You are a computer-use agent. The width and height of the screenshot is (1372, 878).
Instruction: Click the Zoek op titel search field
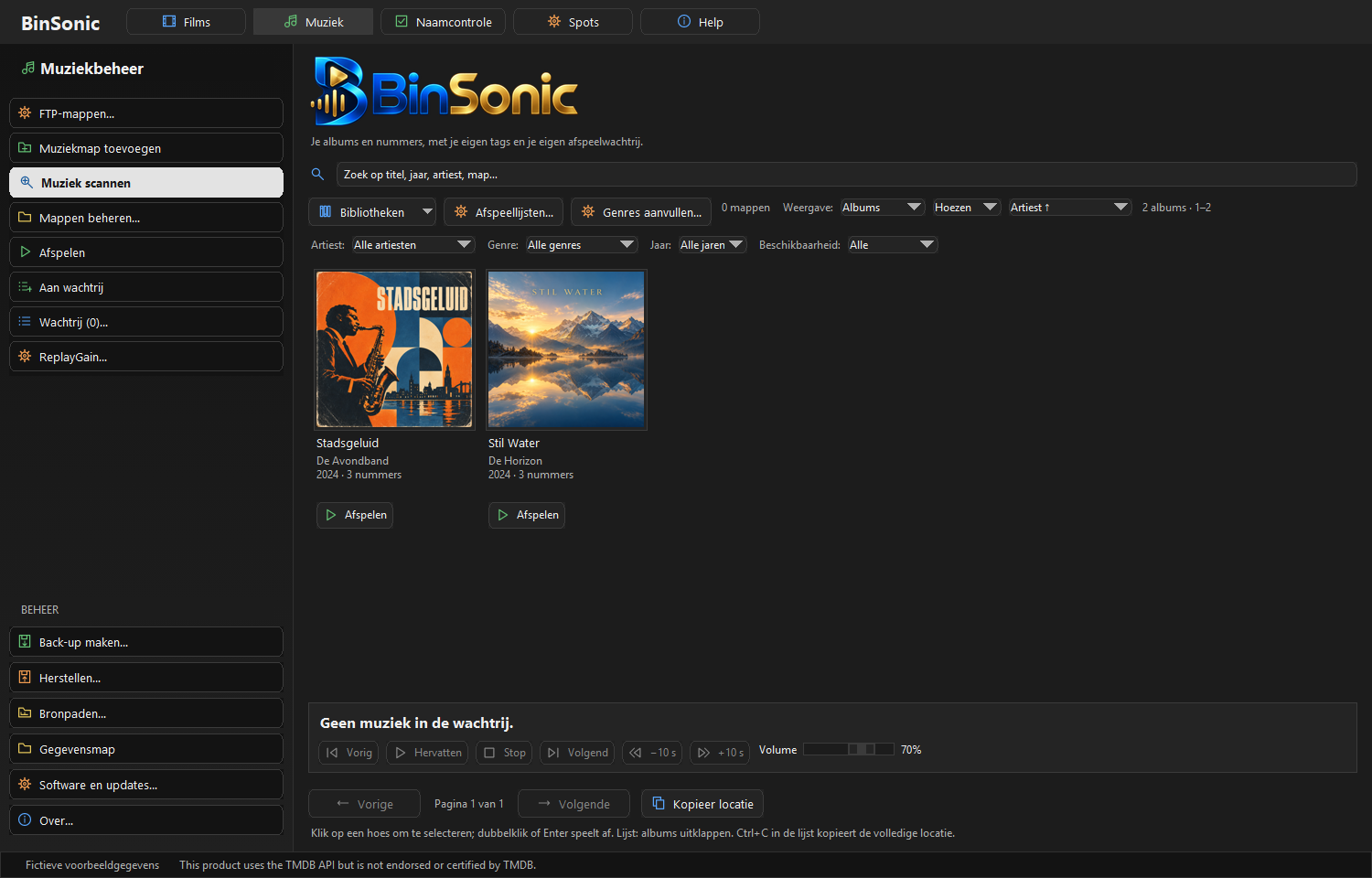(x=846, y=175)
